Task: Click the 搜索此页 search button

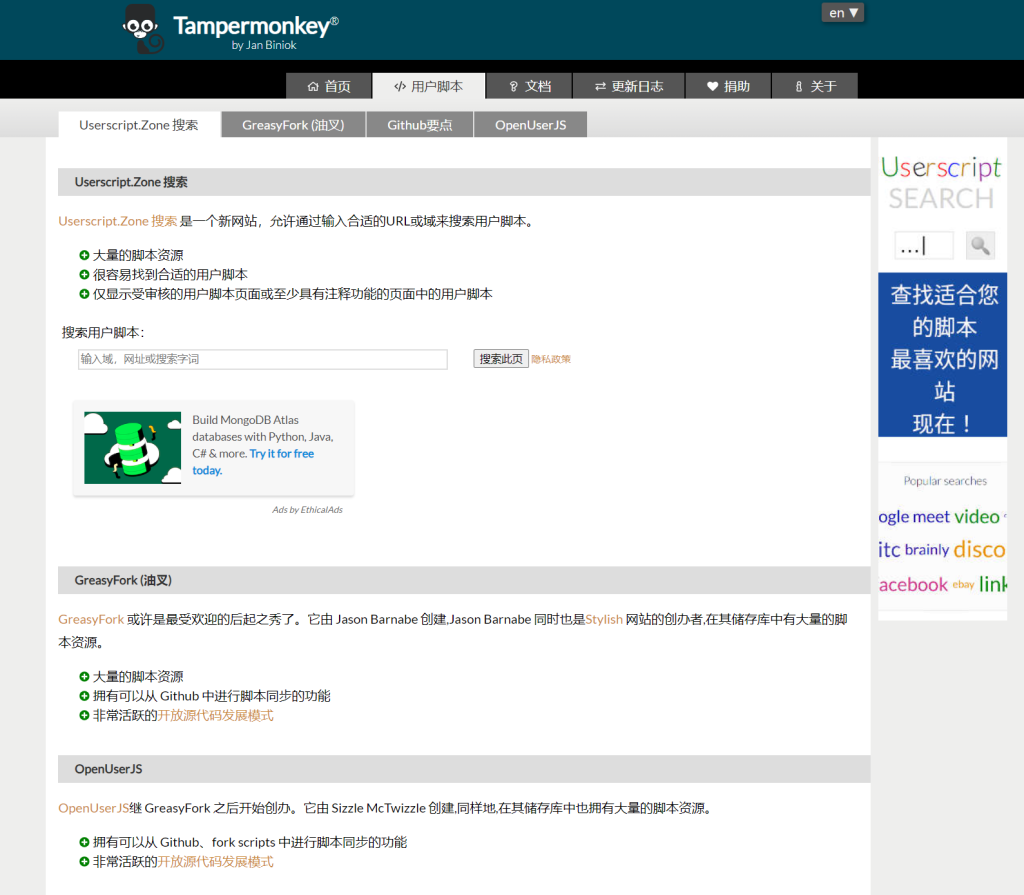Action: pyautogui.click(x=500, y=359)
